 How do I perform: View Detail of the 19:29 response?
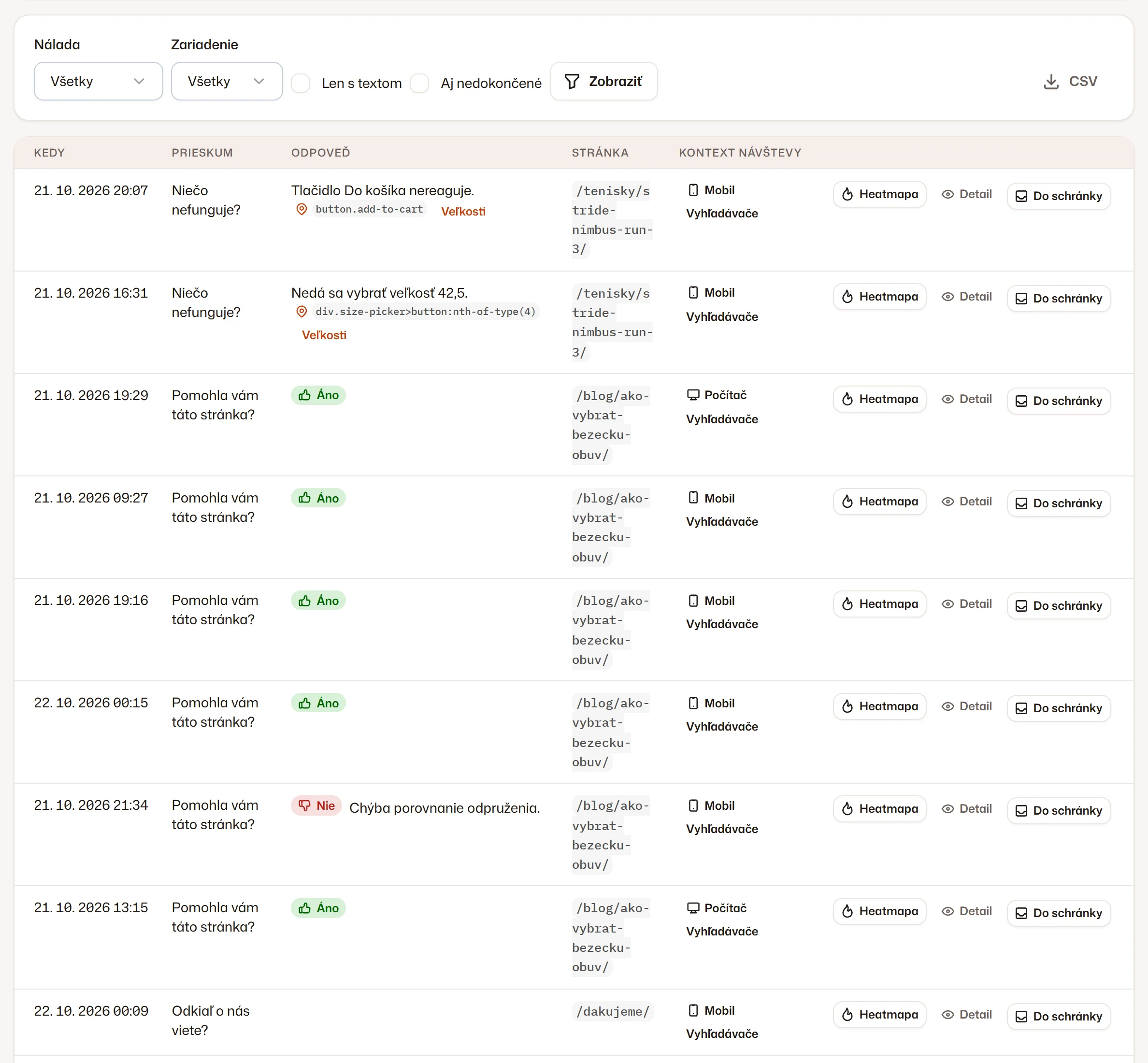point(967,399)
